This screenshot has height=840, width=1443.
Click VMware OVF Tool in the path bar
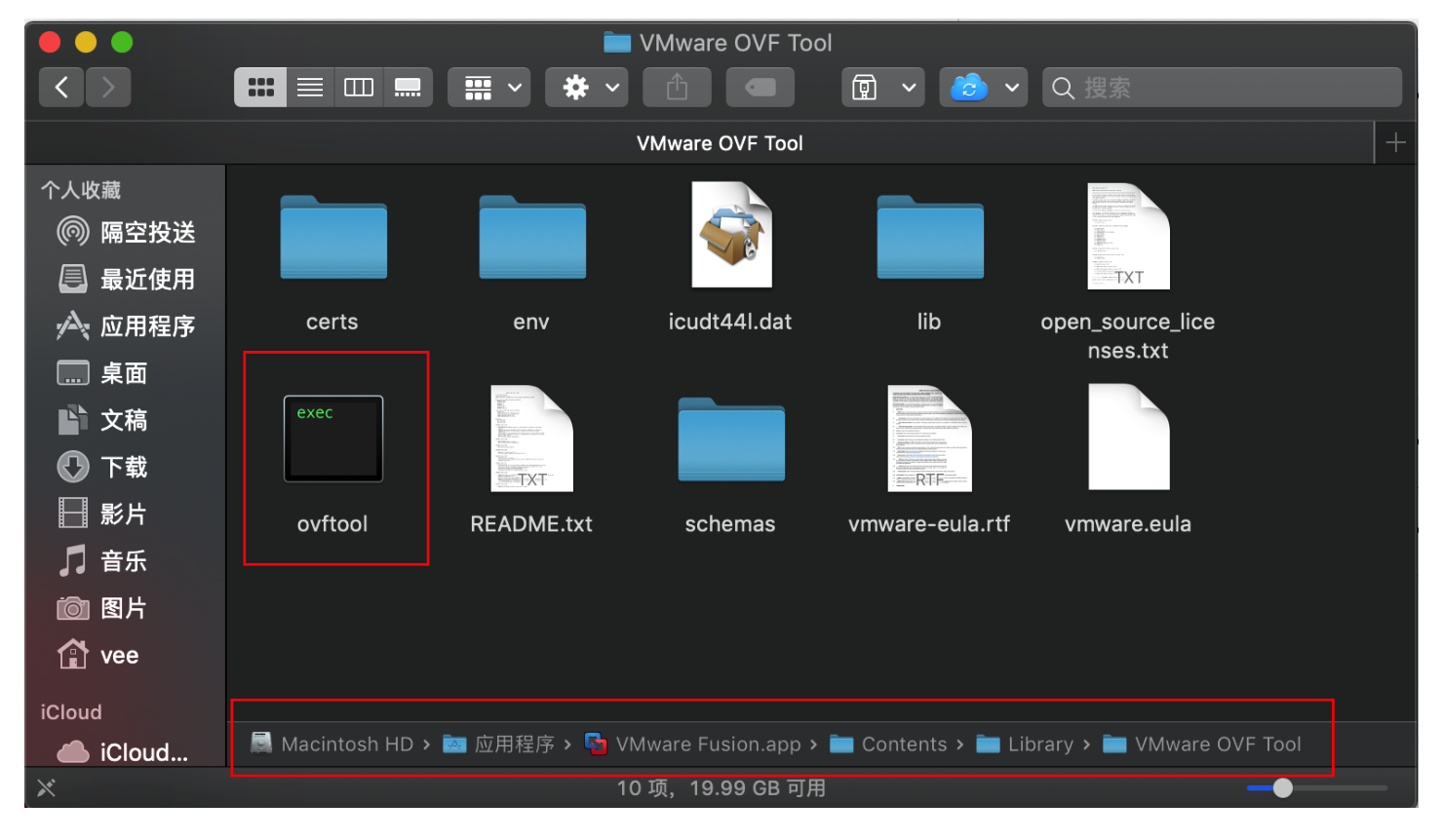click(1202, 745)
